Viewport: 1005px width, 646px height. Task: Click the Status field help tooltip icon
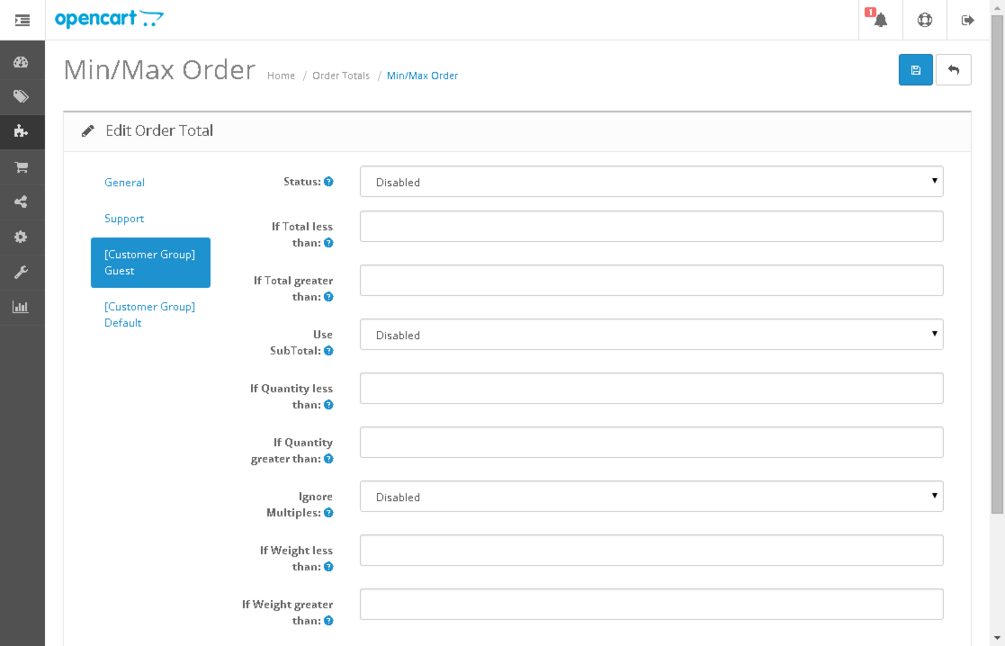tap(327, 181)
